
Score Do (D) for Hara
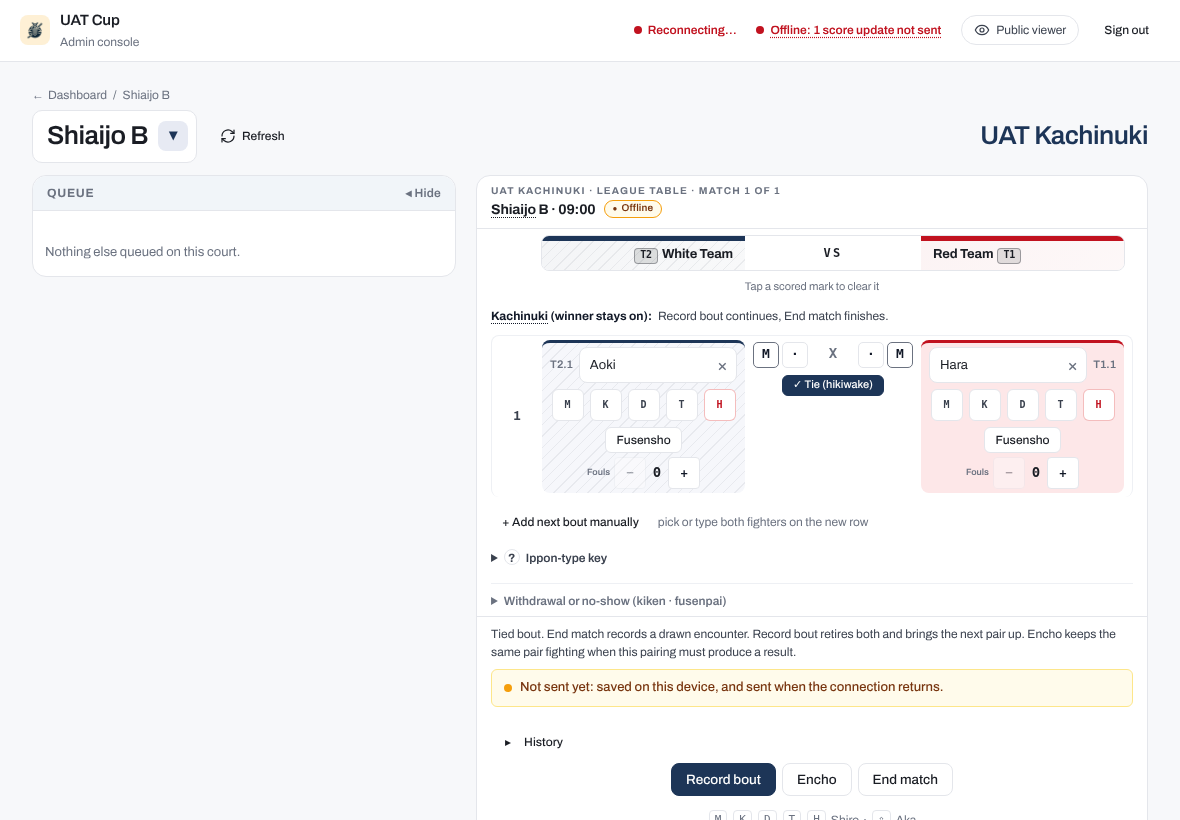pyautogui.click(x=1023, y=405)
